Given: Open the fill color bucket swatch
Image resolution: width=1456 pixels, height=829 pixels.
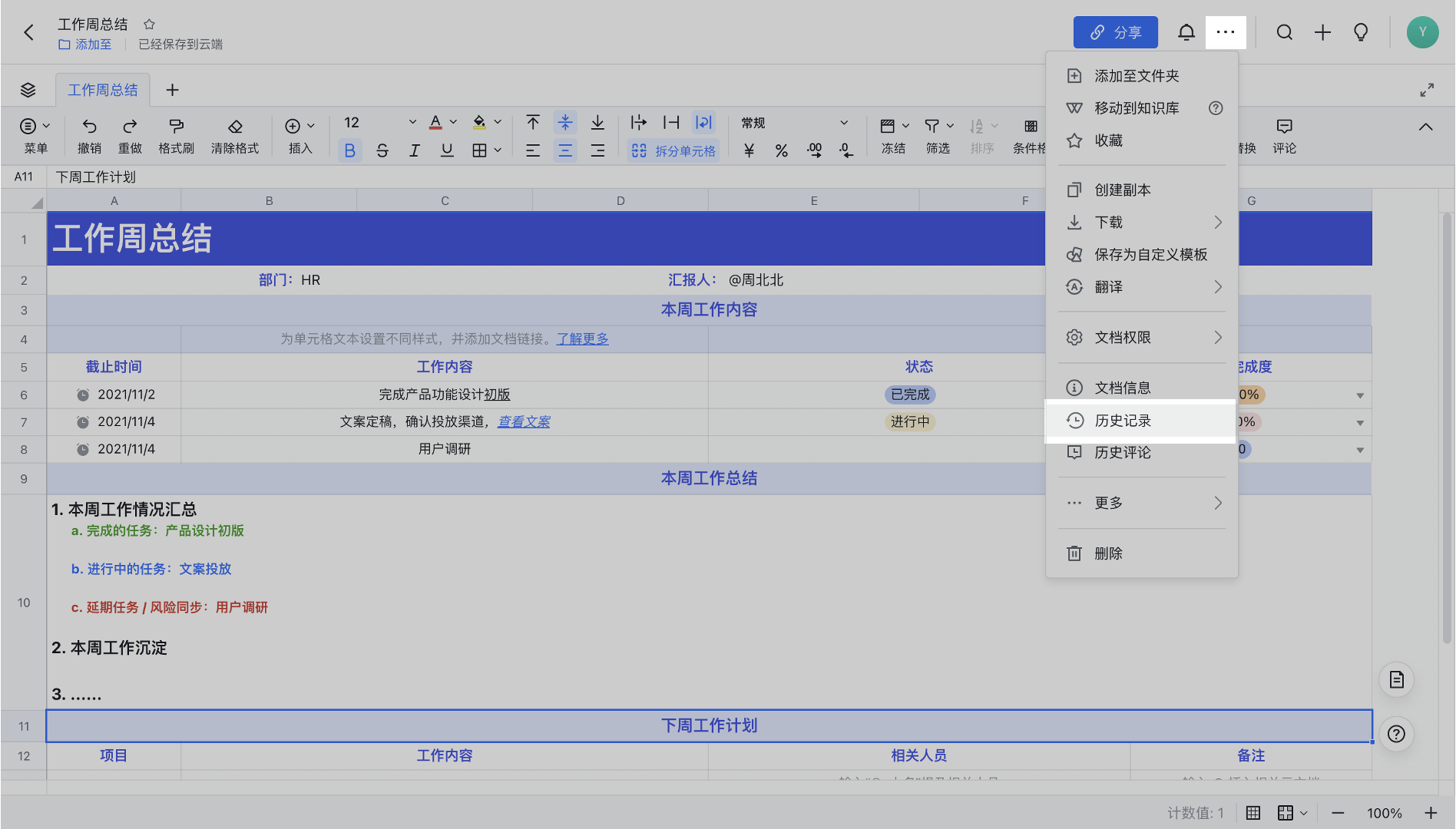Looking at the screenshot, I should pyautogui.click(x=479, y=123).
